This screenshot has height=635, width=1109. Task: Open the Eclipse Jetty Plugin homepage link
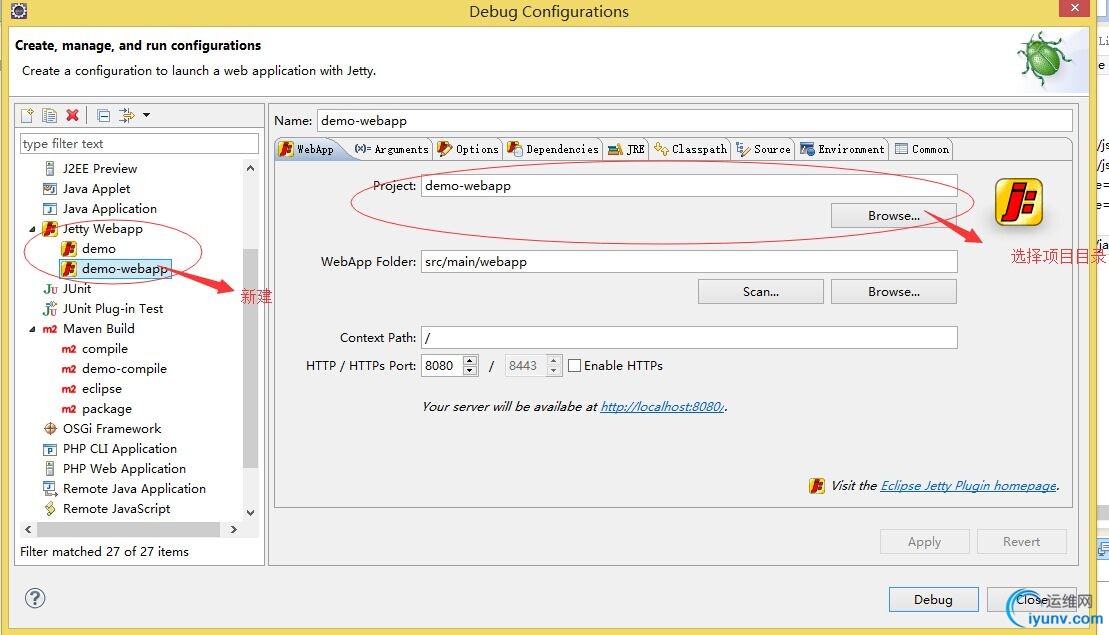(969, 486)
